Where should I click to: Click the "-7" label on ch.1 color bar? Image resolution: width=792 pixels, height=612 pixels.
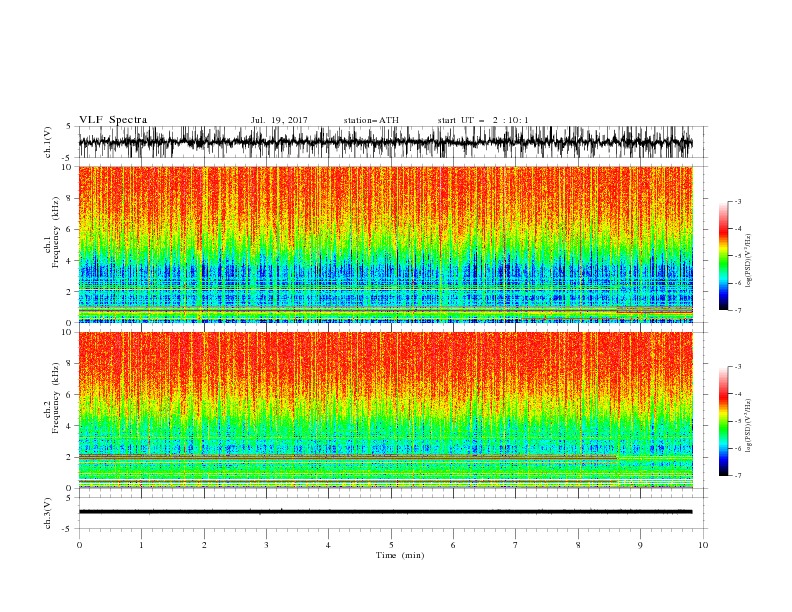pos(737,311)
